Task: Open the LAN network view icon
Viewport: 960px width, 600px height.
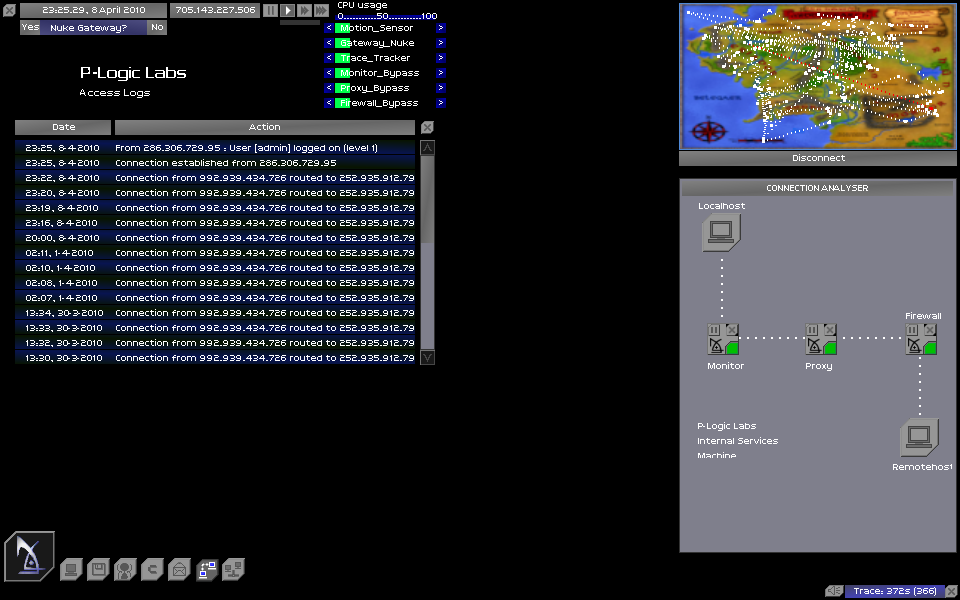Action: pyautogui.click(x=233, y=570)
